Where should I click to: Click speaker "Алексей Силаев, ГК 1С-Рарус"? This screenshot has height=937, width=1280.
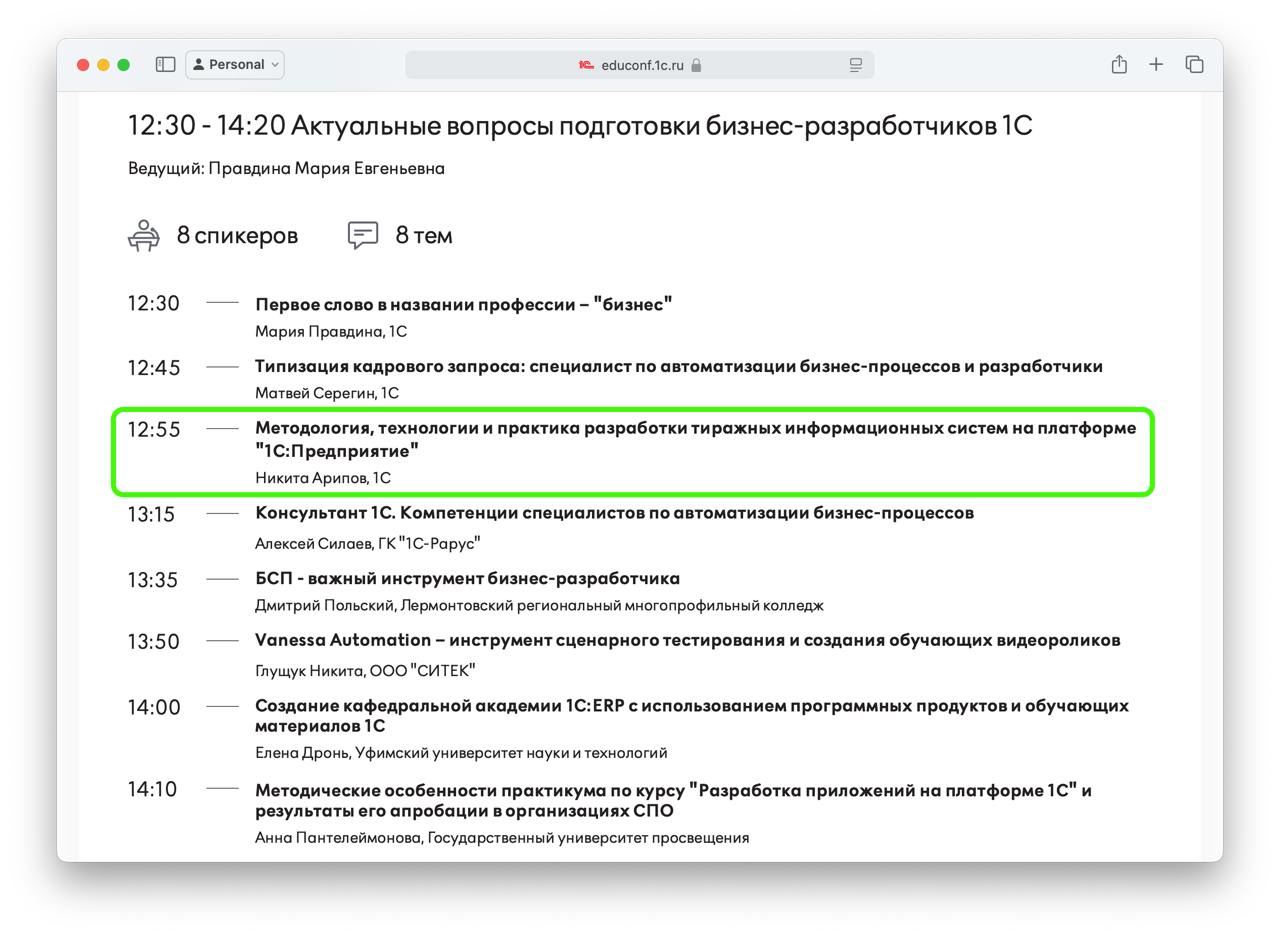point(368,543)
